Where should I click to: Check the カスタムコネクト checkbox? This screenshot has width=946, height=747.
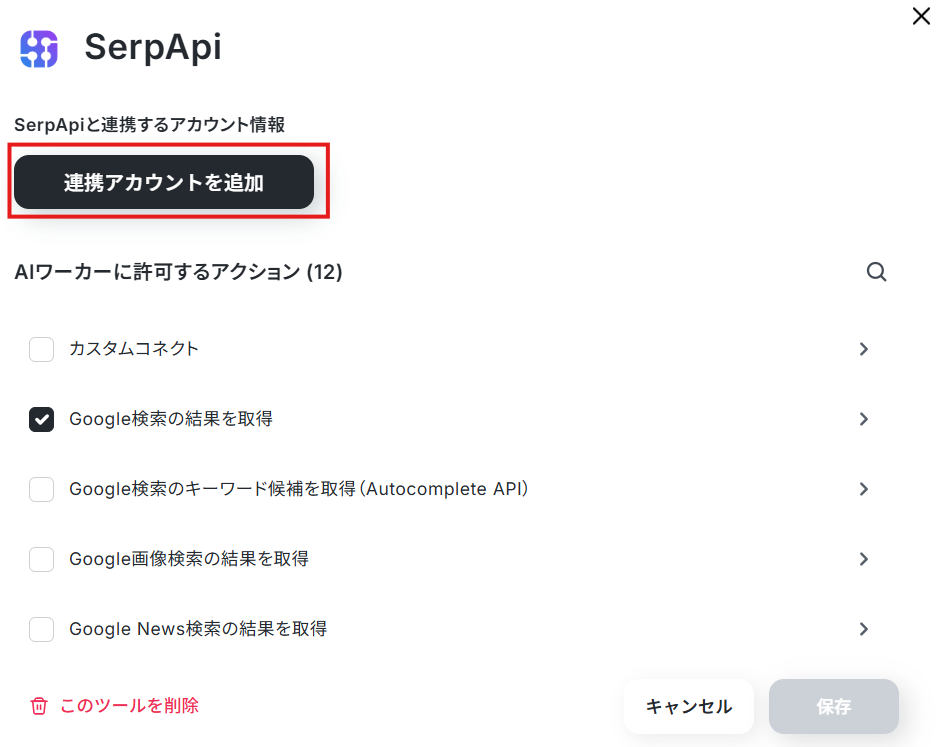pos(42,349)
